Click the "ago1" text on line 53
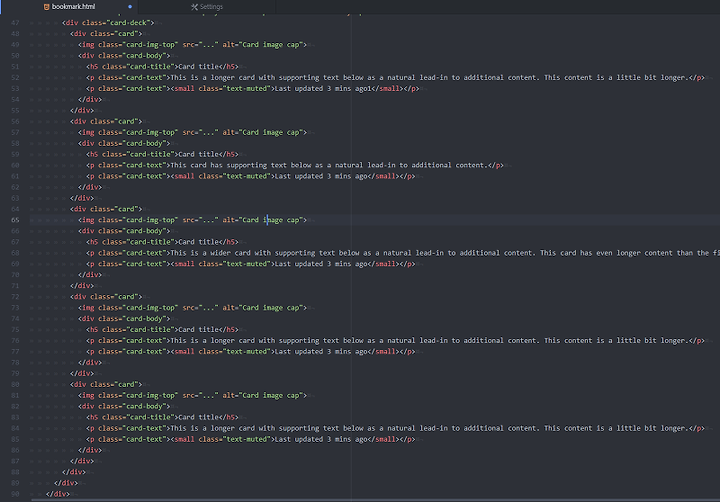This screenshot has height=502, width=720. point(363,89)
